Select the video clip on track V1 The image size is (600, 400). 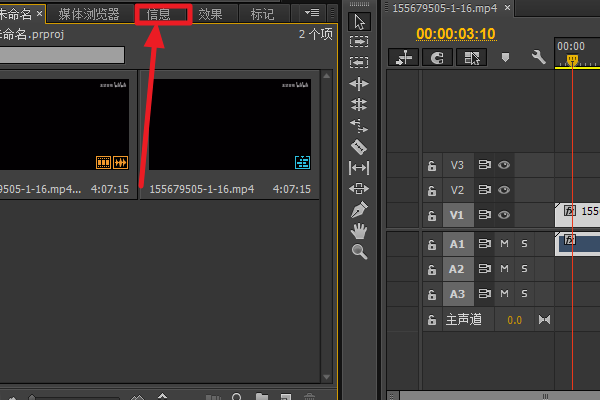point(577,215)
